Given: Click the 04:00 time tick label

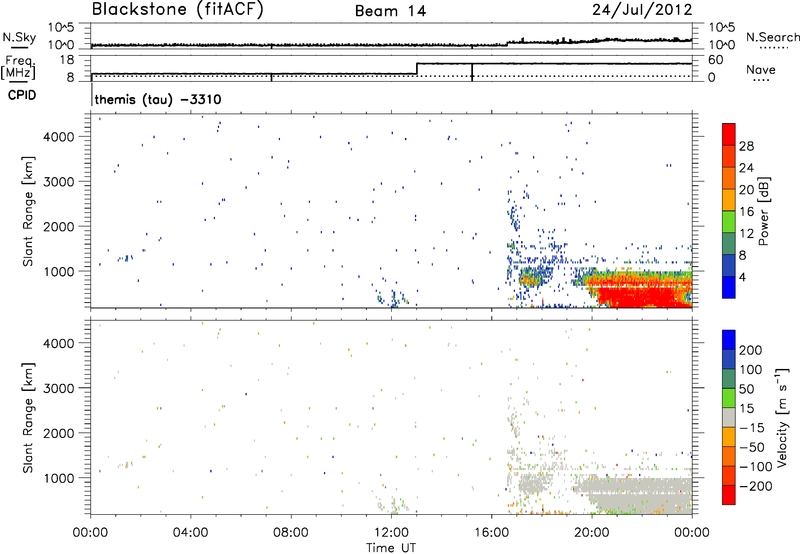Looking at the screenshot, I should tap(190, 533).
